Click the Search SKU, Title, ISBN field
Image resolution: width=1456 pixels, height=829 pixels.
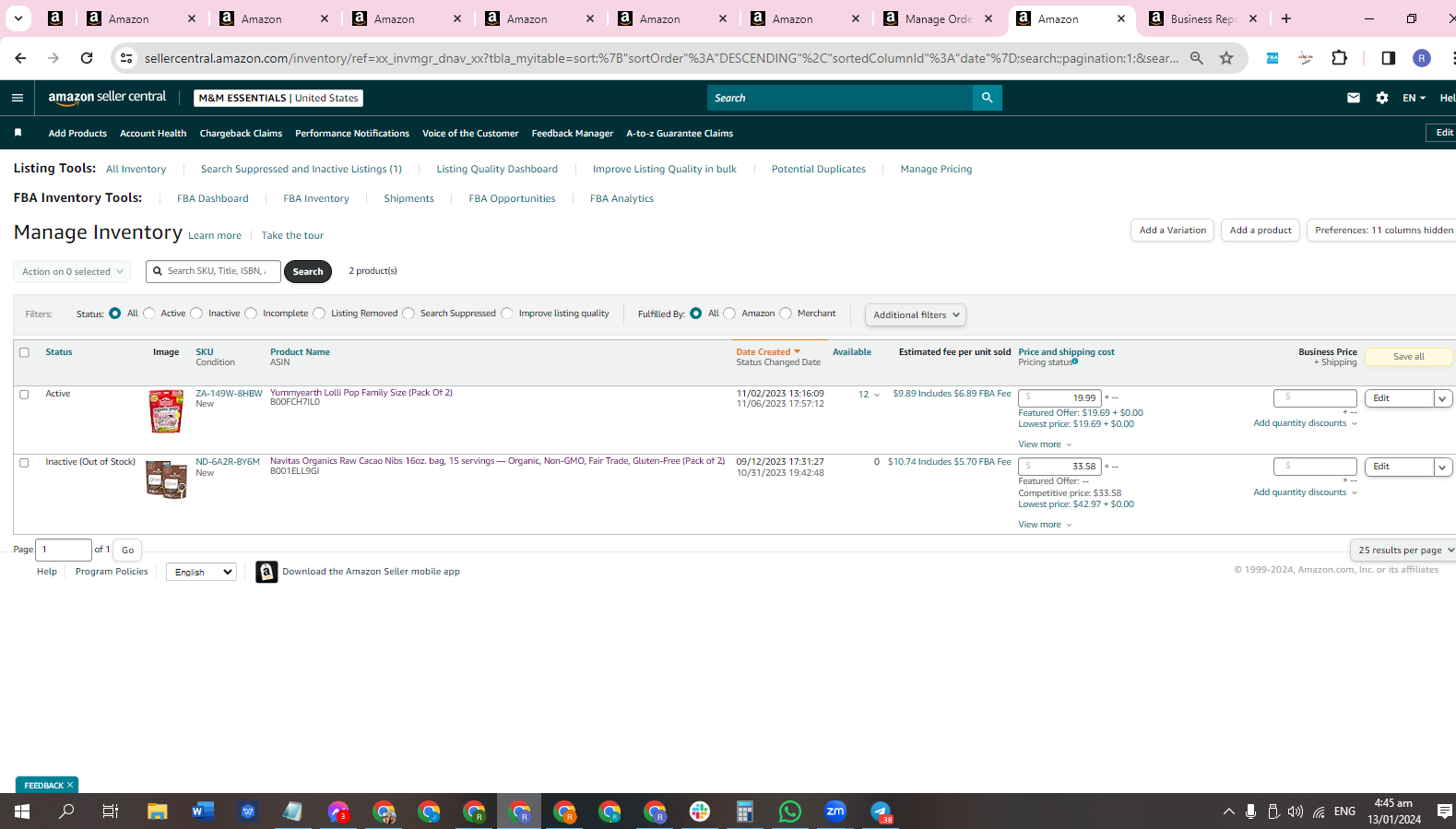point(214,271)
